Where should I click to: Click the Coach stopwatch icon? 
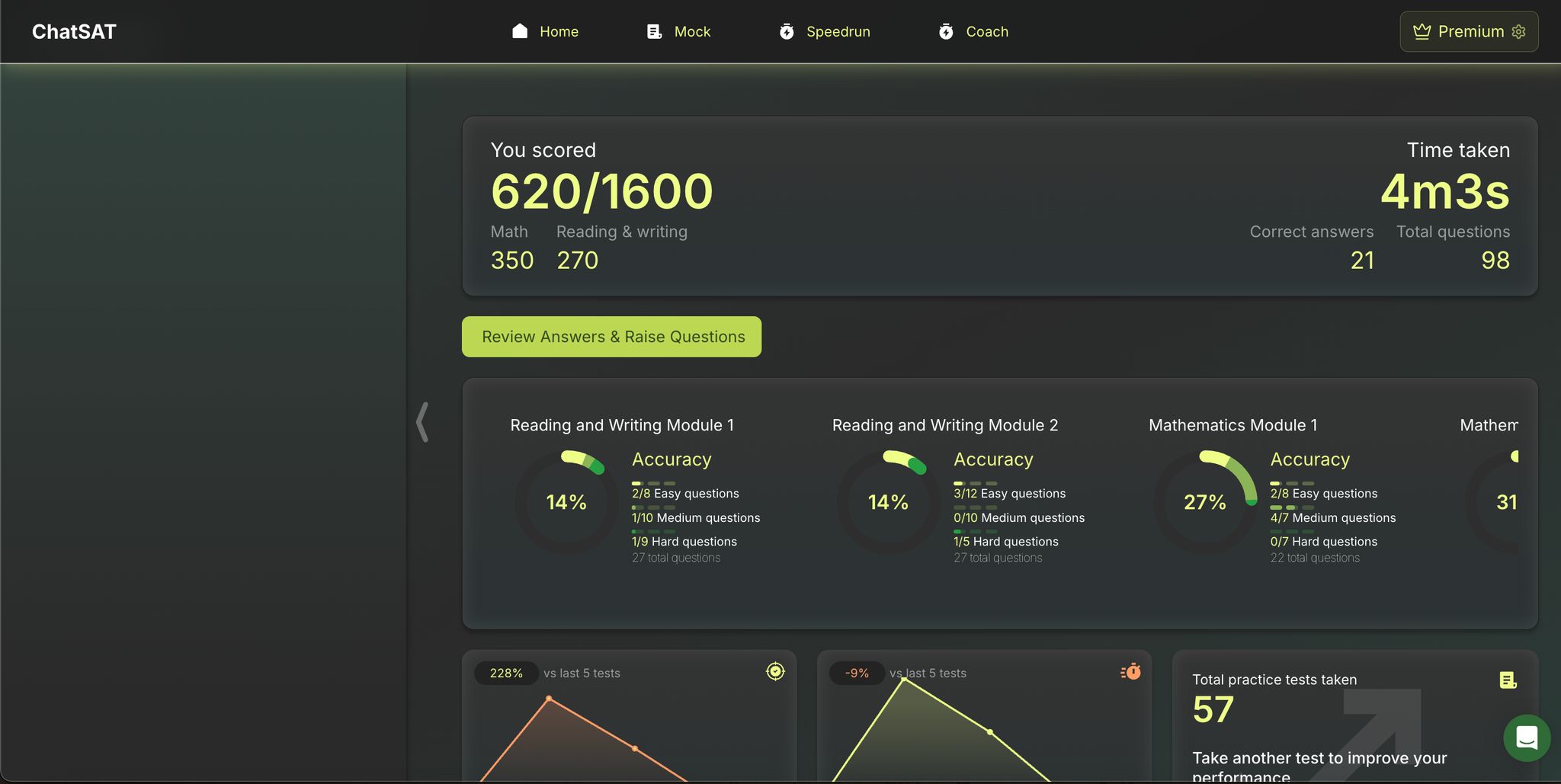(x=946, y=31)
